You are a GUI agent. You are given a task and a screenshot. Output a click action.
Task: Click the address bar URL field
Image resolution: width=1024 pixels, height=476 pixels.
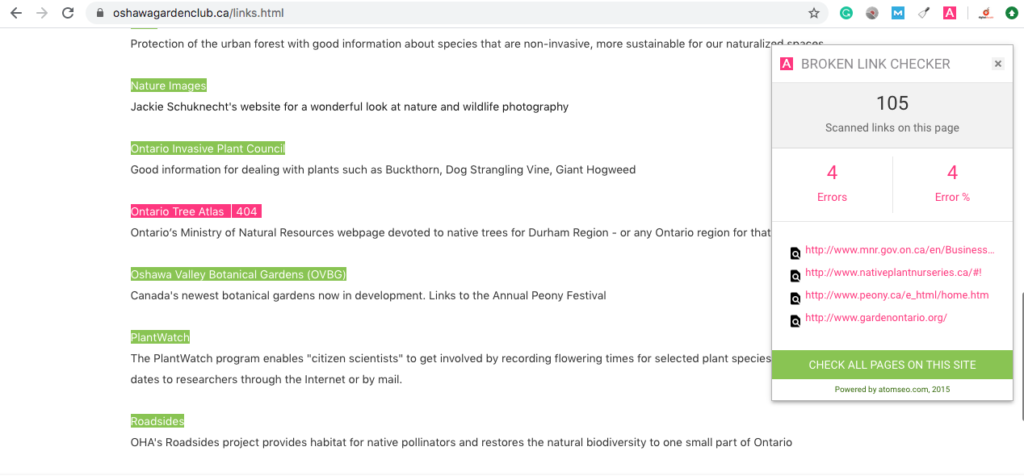click(x=451, y=13)
